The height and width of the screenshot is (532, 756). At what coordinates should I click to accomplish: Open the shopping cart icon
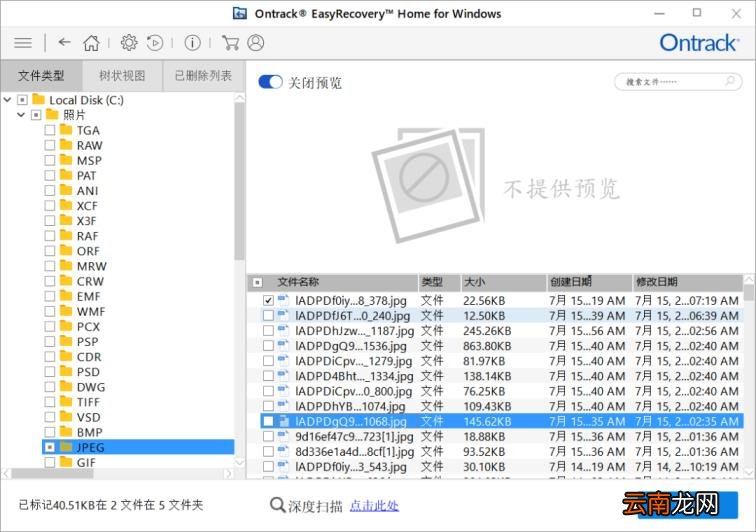point(230,43)
